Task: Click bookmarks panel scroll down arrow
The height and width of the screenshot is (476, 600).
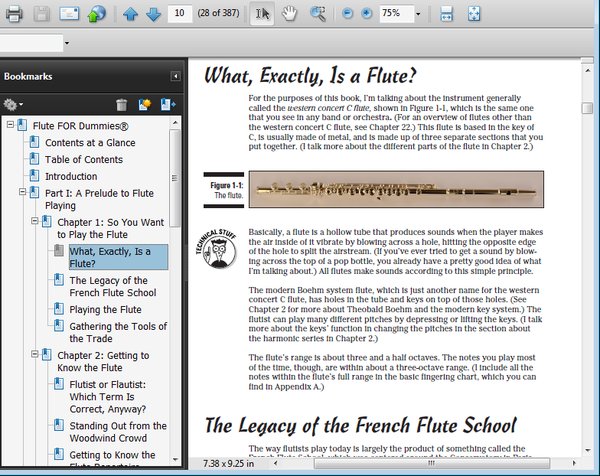Action: coord(175,459)
